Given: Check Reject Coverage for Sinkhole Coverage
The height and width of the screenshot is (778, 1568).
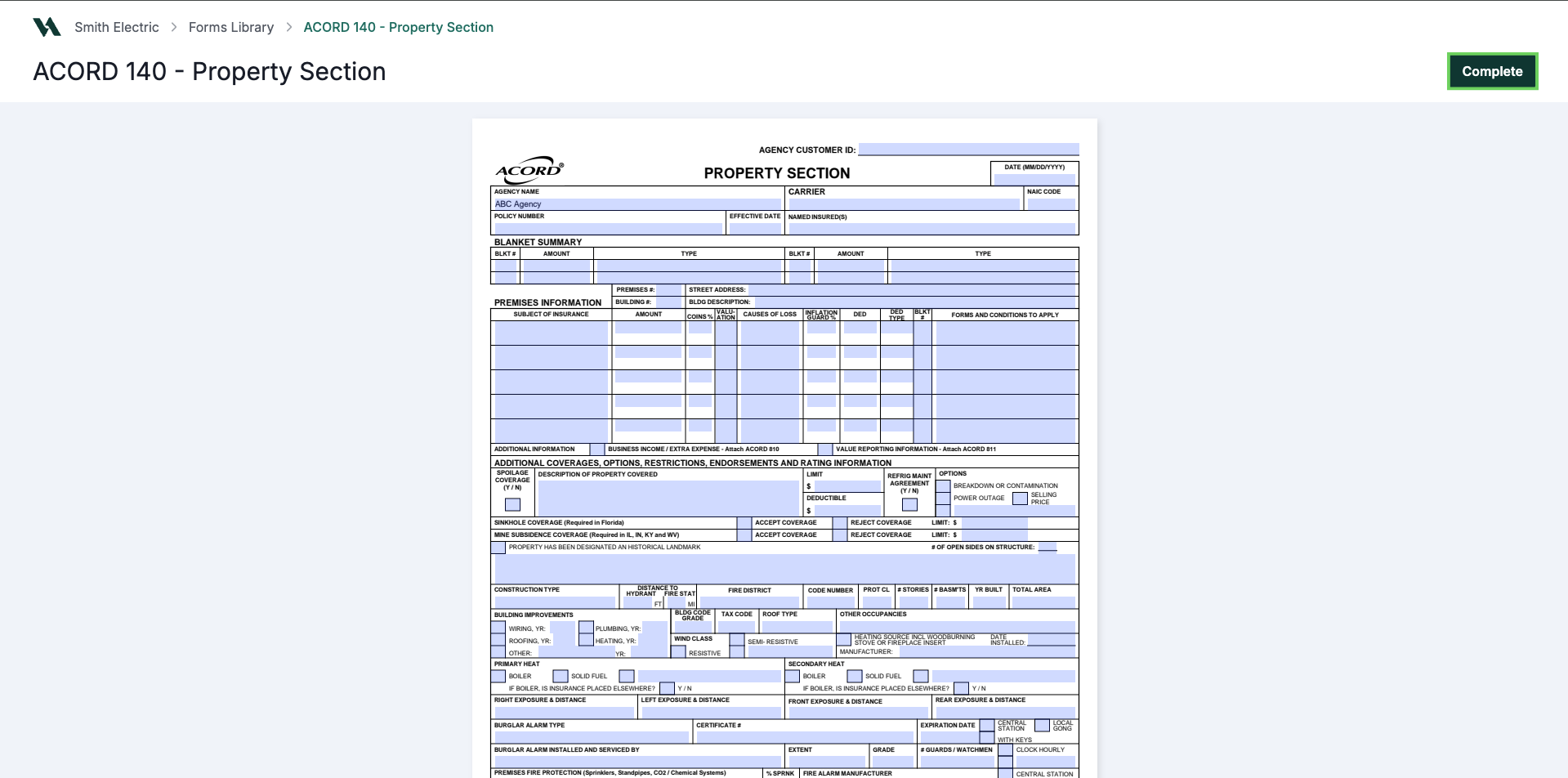Looking at the screenshot, I should 840,523.
